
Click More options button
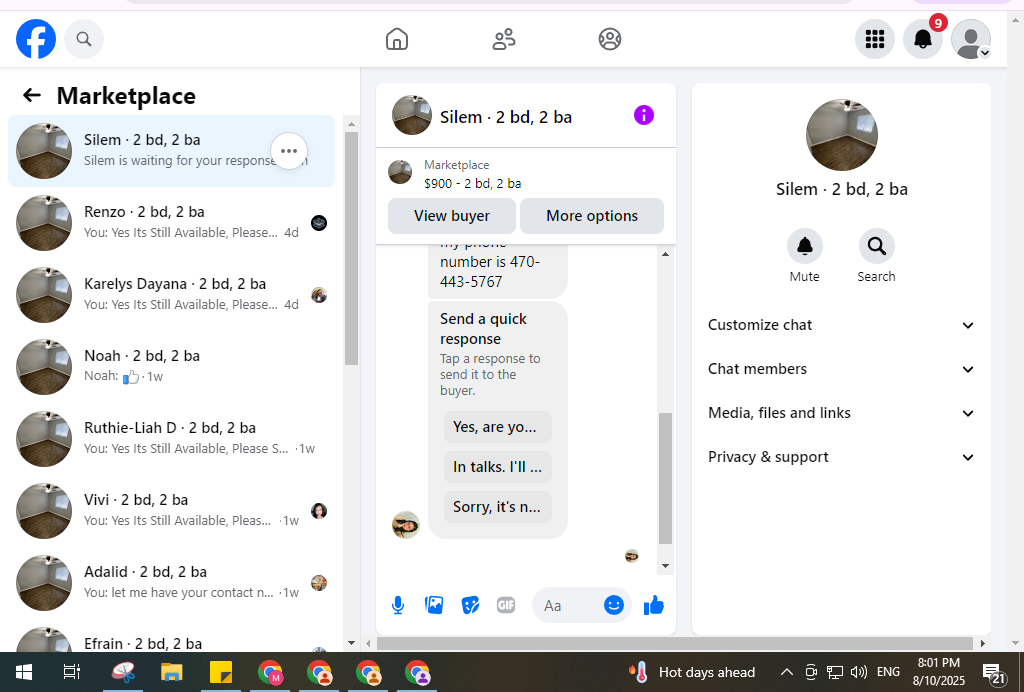[x=592, y=216]
